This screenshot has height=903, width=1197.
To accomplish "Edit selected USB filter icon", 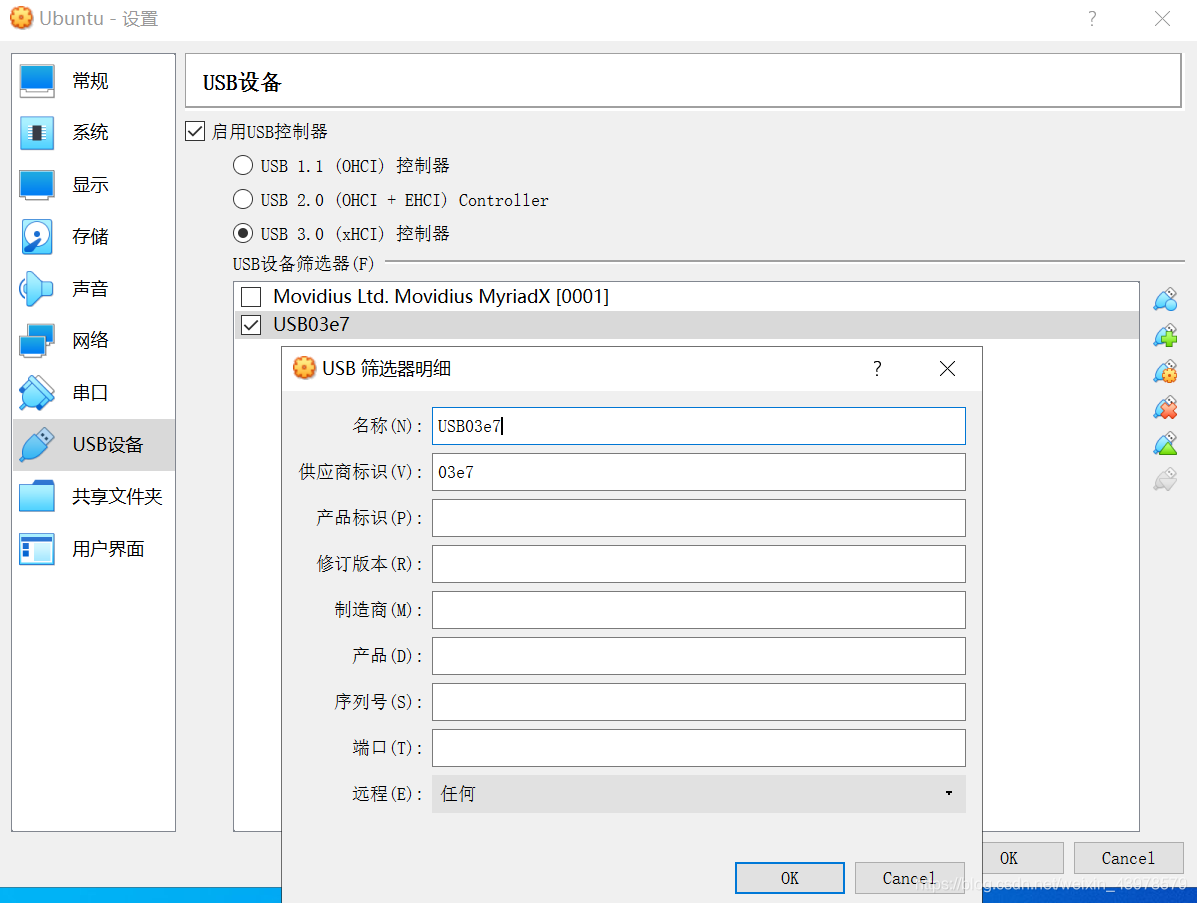I will [1166, 372].
